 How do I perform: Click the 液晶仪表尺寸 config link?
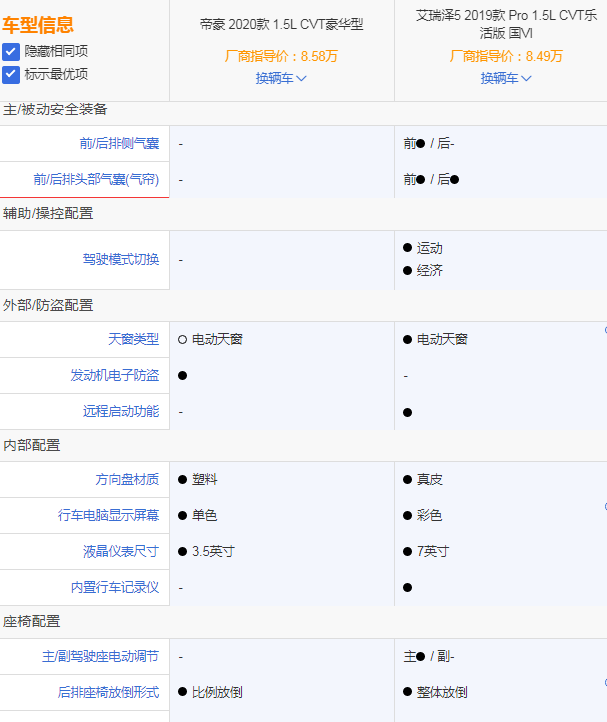click(121, 552)
